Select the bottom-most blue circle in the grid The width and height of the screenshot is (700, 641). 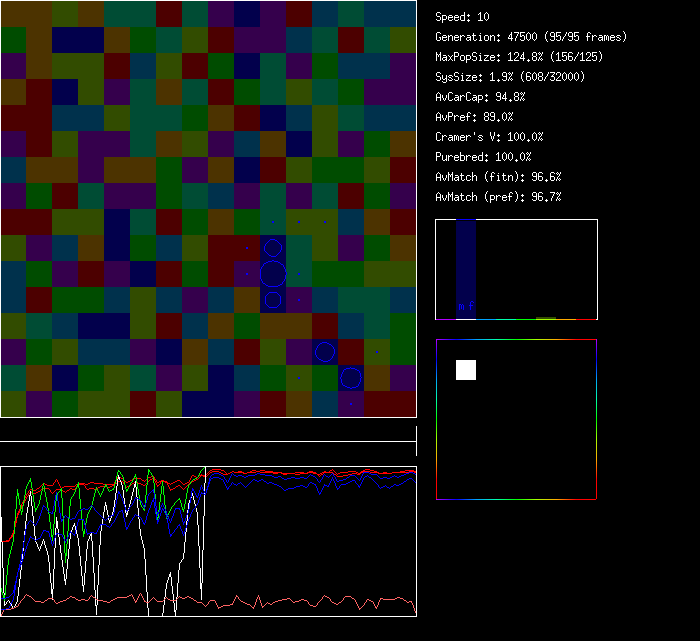(350, 377)
